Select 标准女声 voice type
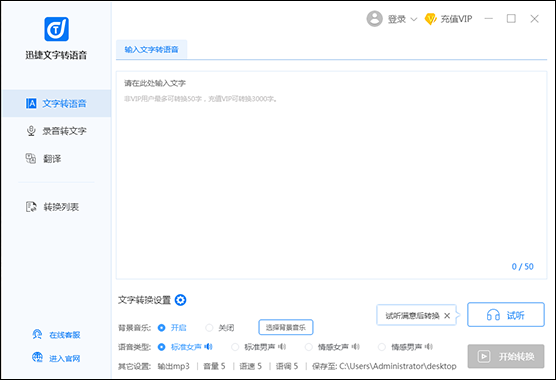 point(161,347)
